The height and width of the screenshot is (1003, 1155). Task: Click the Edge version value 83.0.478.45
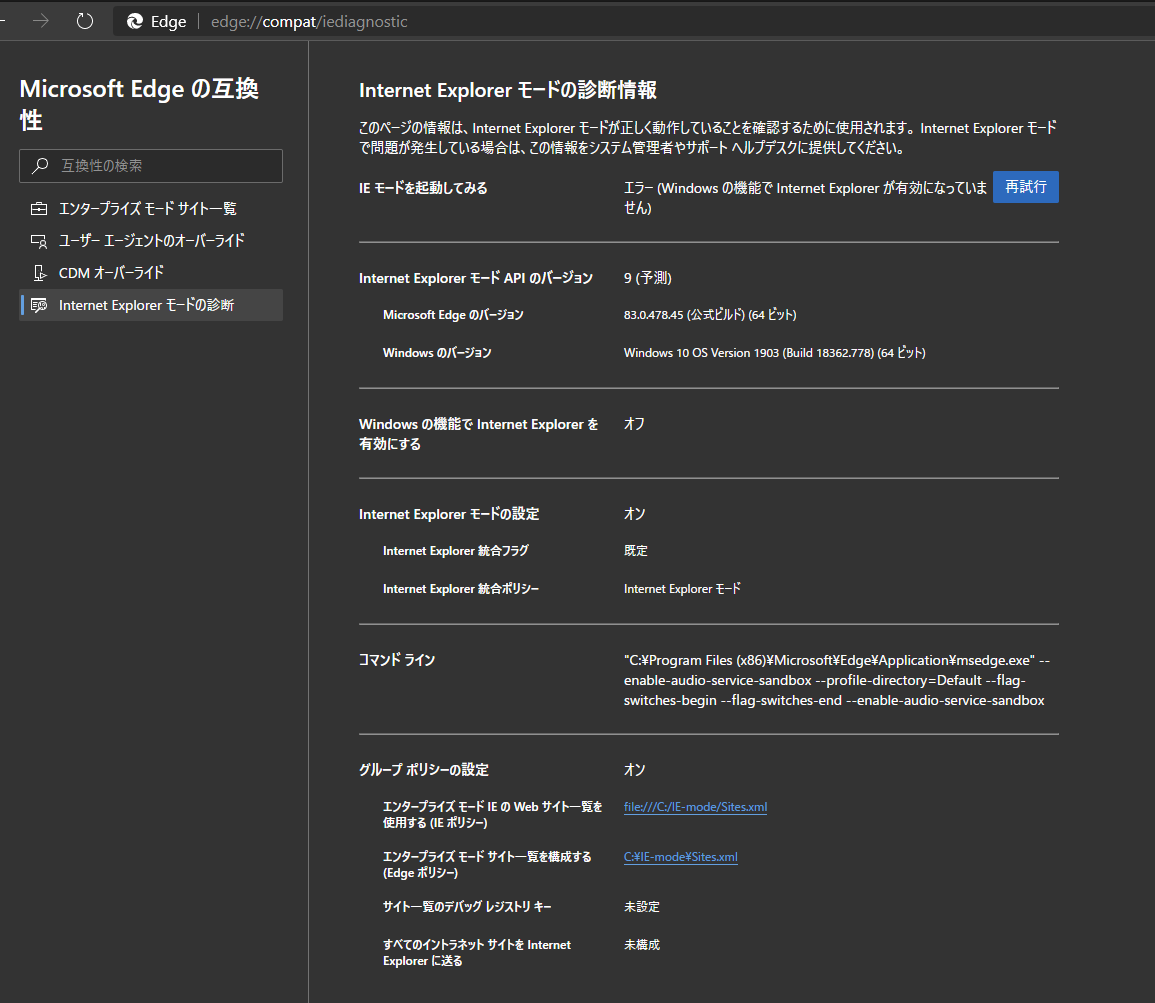(x=710, y=315)
